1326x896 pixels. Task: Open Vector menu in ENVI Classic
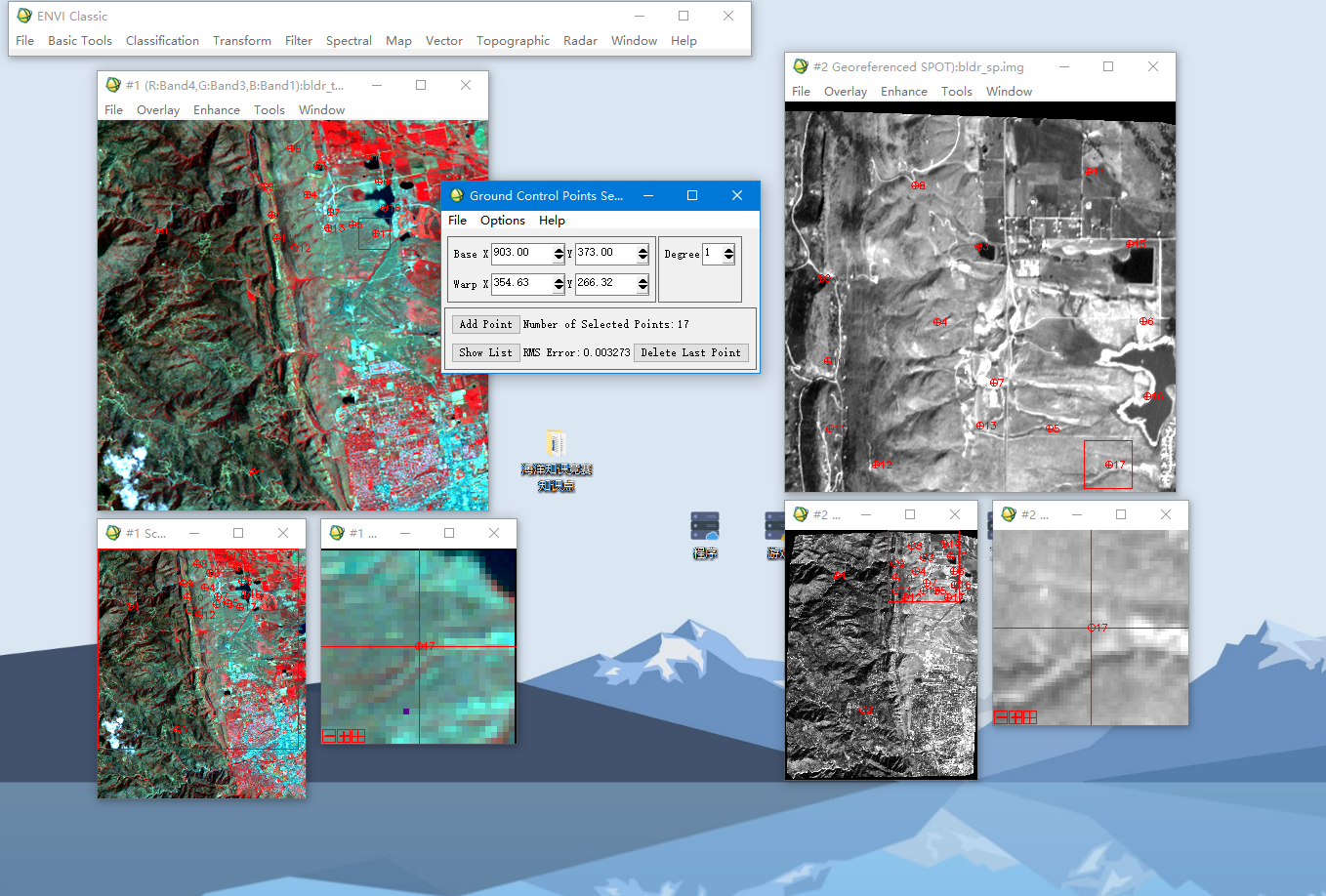tap(444, 41)
